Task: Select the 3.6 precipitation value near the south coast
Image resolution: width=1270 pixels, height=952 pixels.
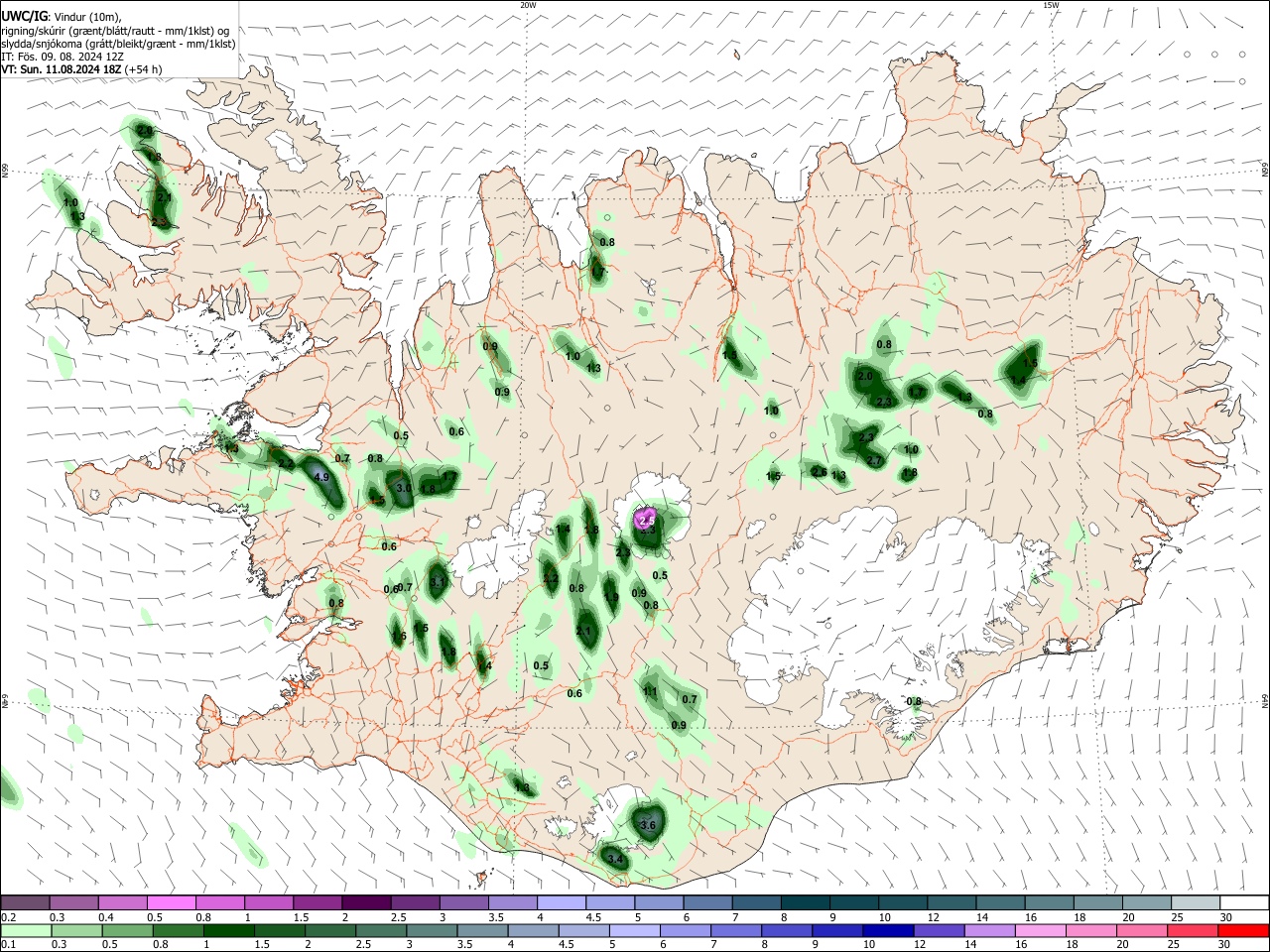Action: coord(649,825)
